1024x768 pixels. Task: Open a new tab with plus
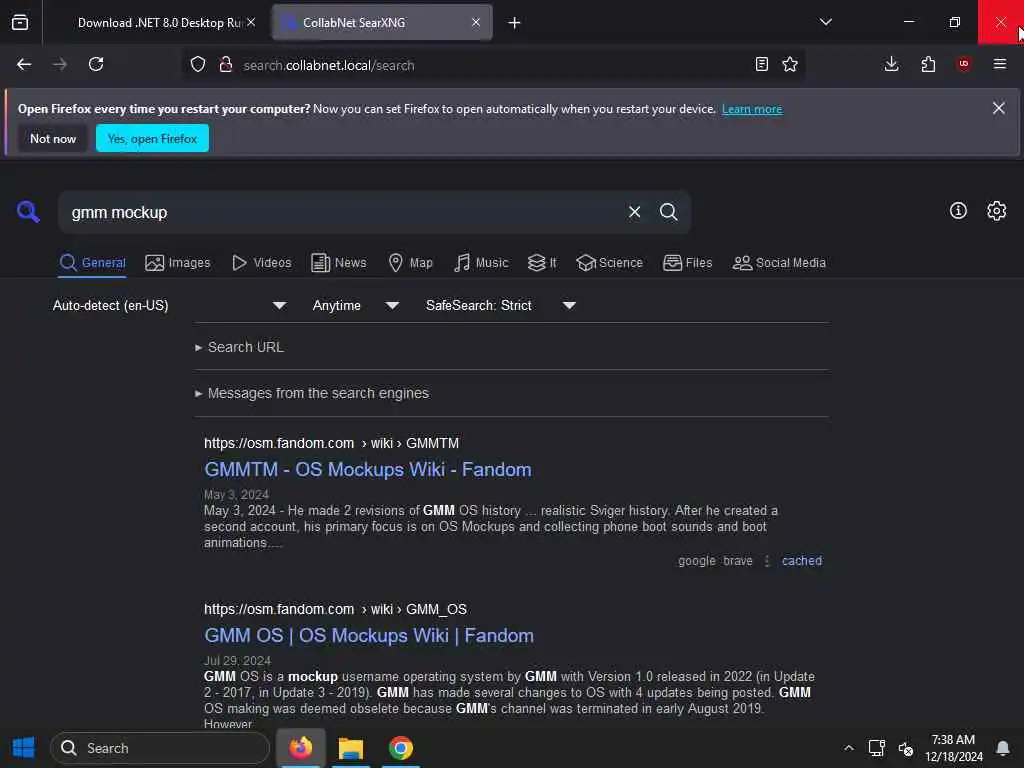click(515, 23)
